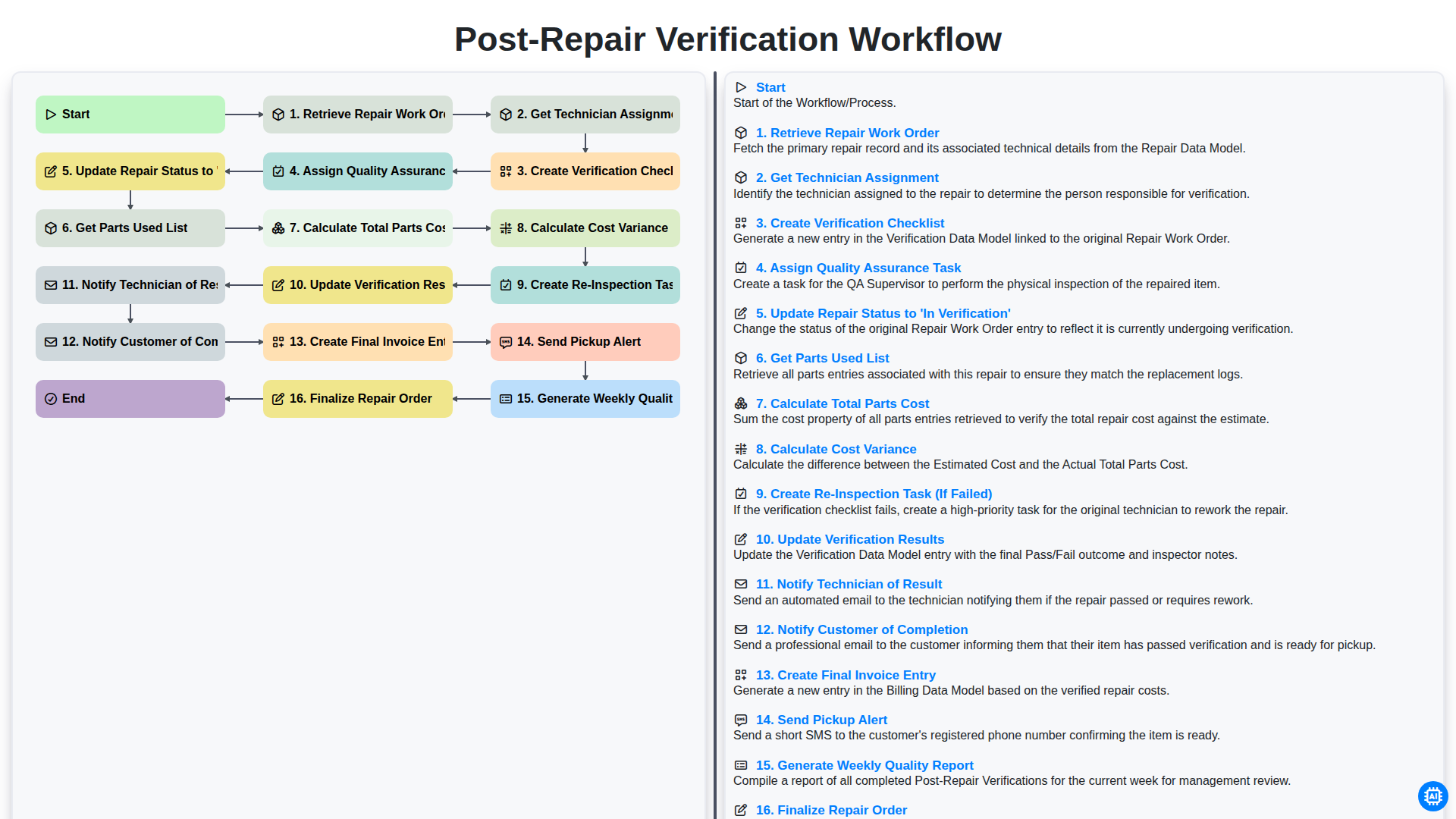The height and width of the screenshot is (819, 1456).
Task: Click the 'Start of the Workflow/Process.' description
Action: pyautogui.click(x=814, y=103)
